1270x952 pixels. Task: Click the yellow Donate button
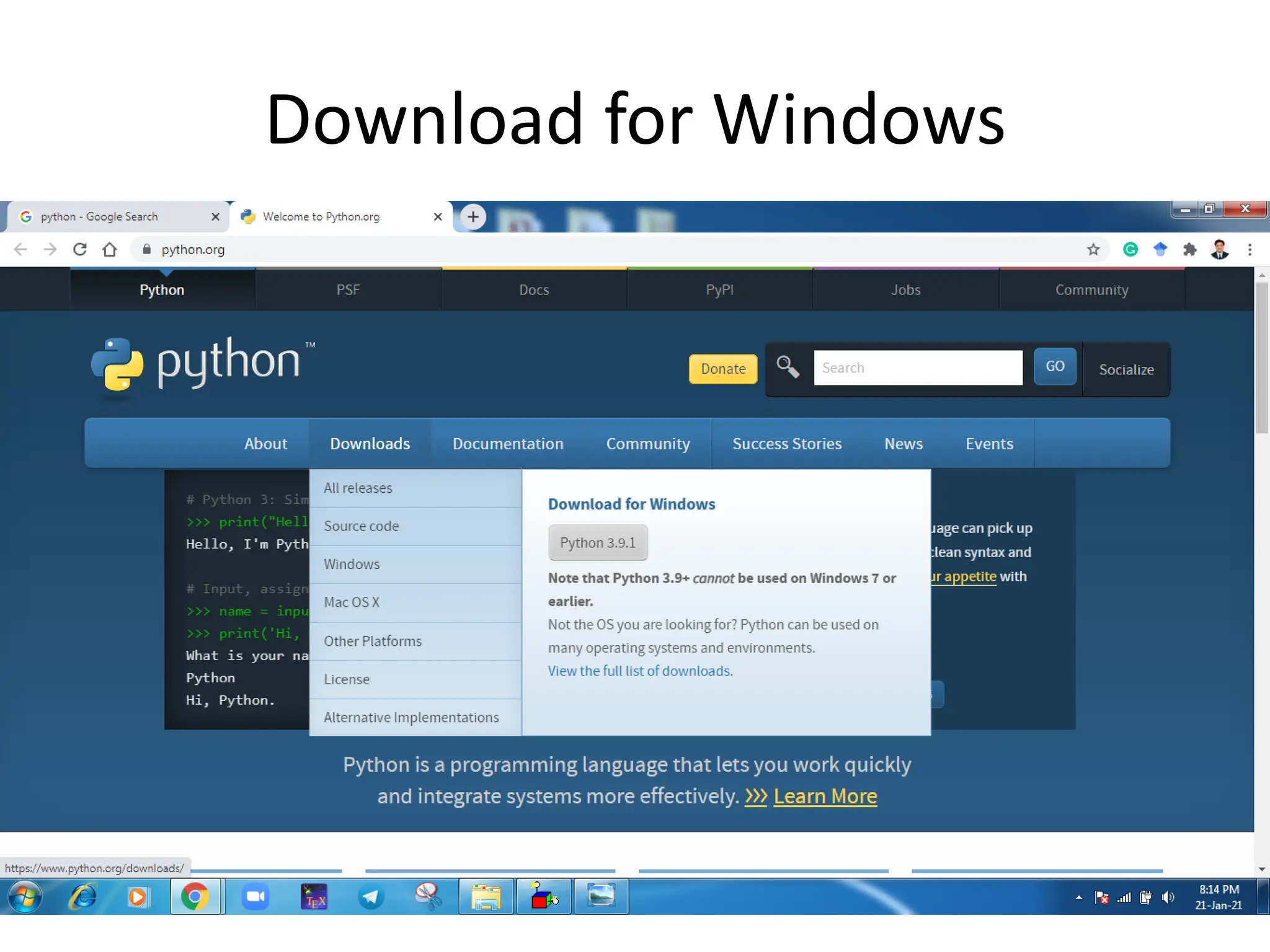[723, 369]
